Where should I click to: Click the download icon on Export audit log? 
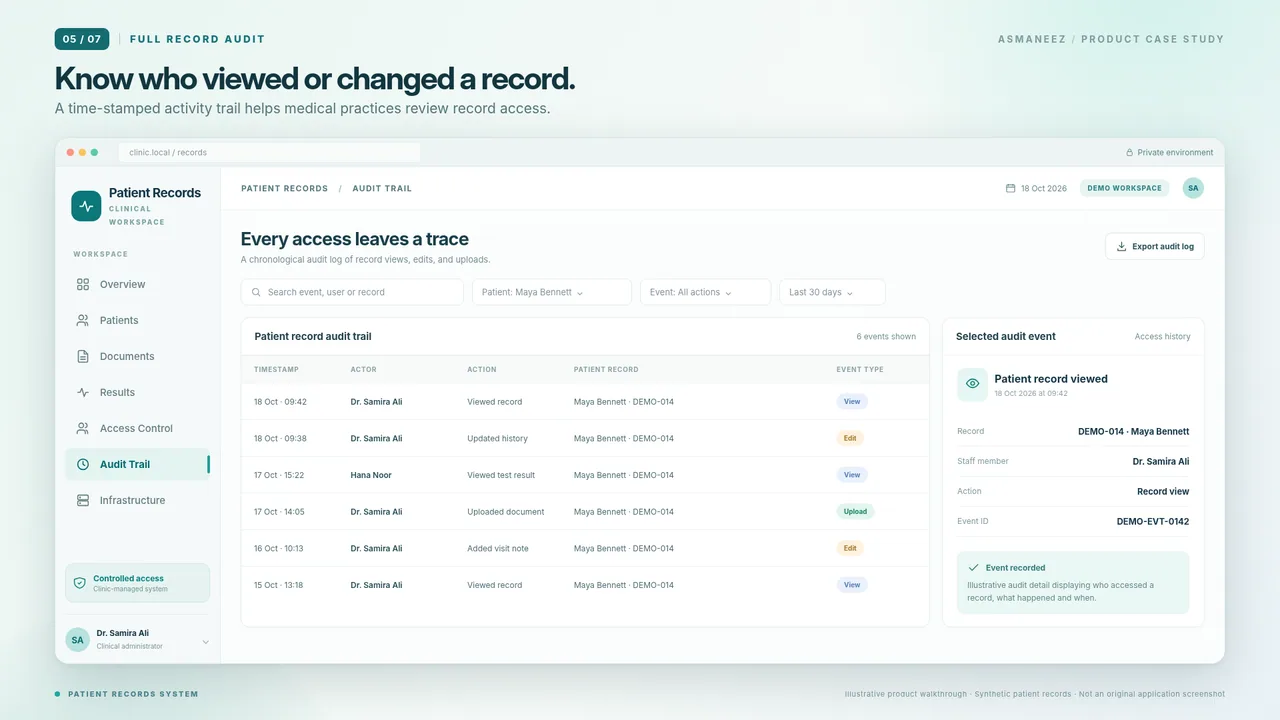[1121, 246]
